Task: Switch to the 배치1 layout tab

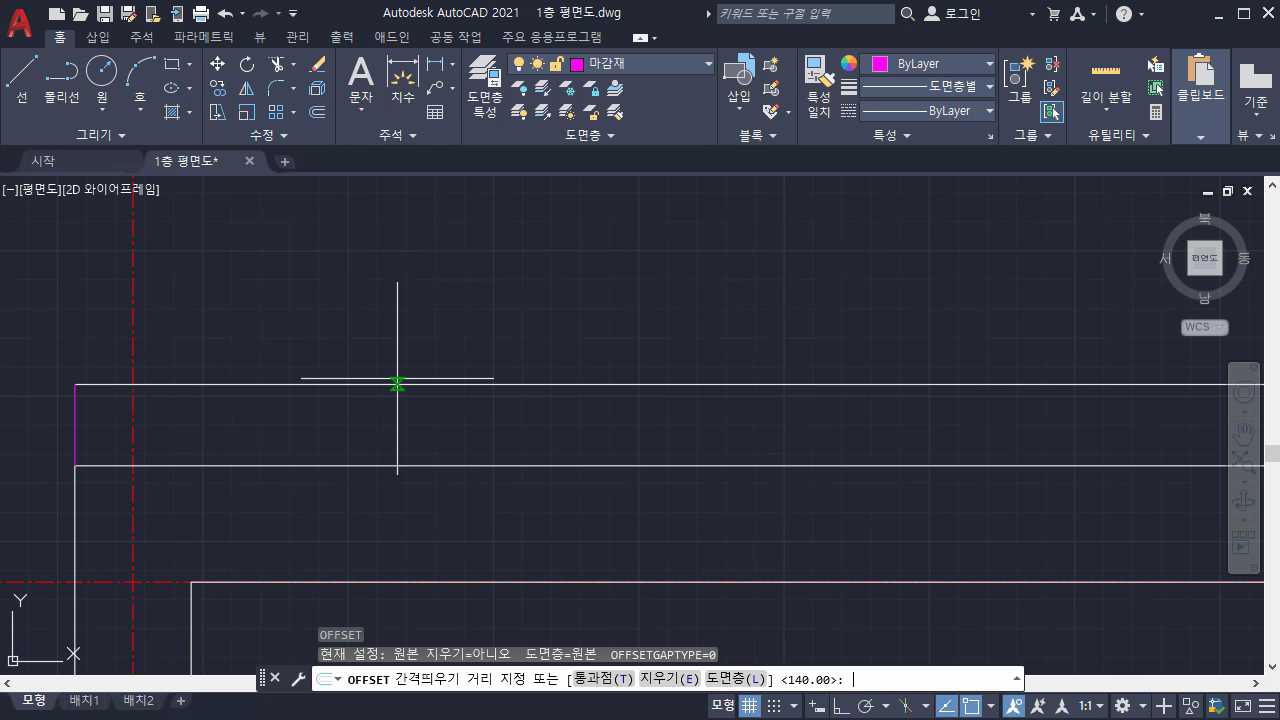Action: tap(84, 701)
